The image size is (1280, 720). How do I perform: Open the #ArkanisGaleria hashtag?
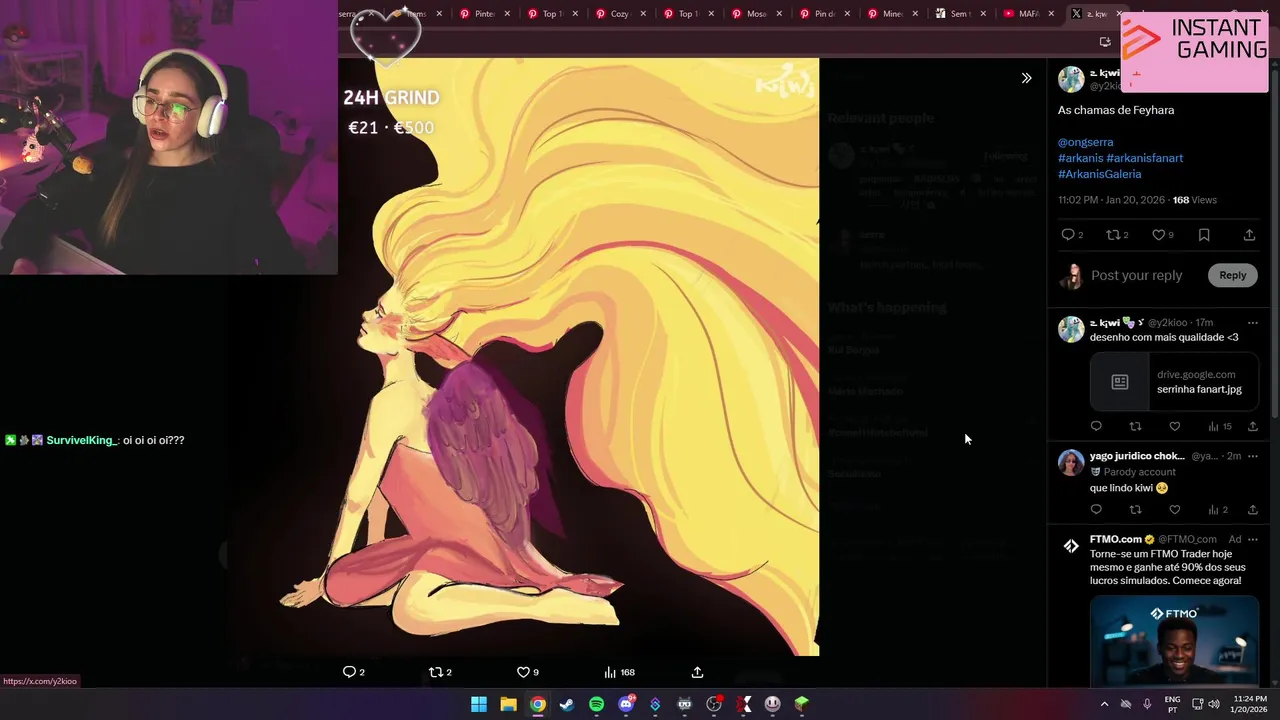[1099, 174]
